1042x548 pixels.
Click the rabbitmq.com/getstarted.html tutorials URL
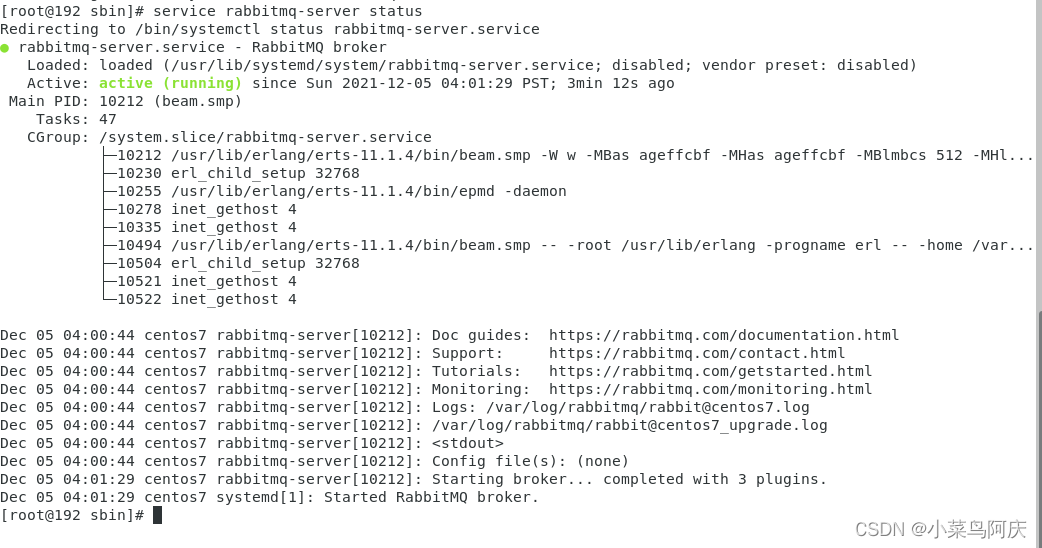tap(710, 371)
